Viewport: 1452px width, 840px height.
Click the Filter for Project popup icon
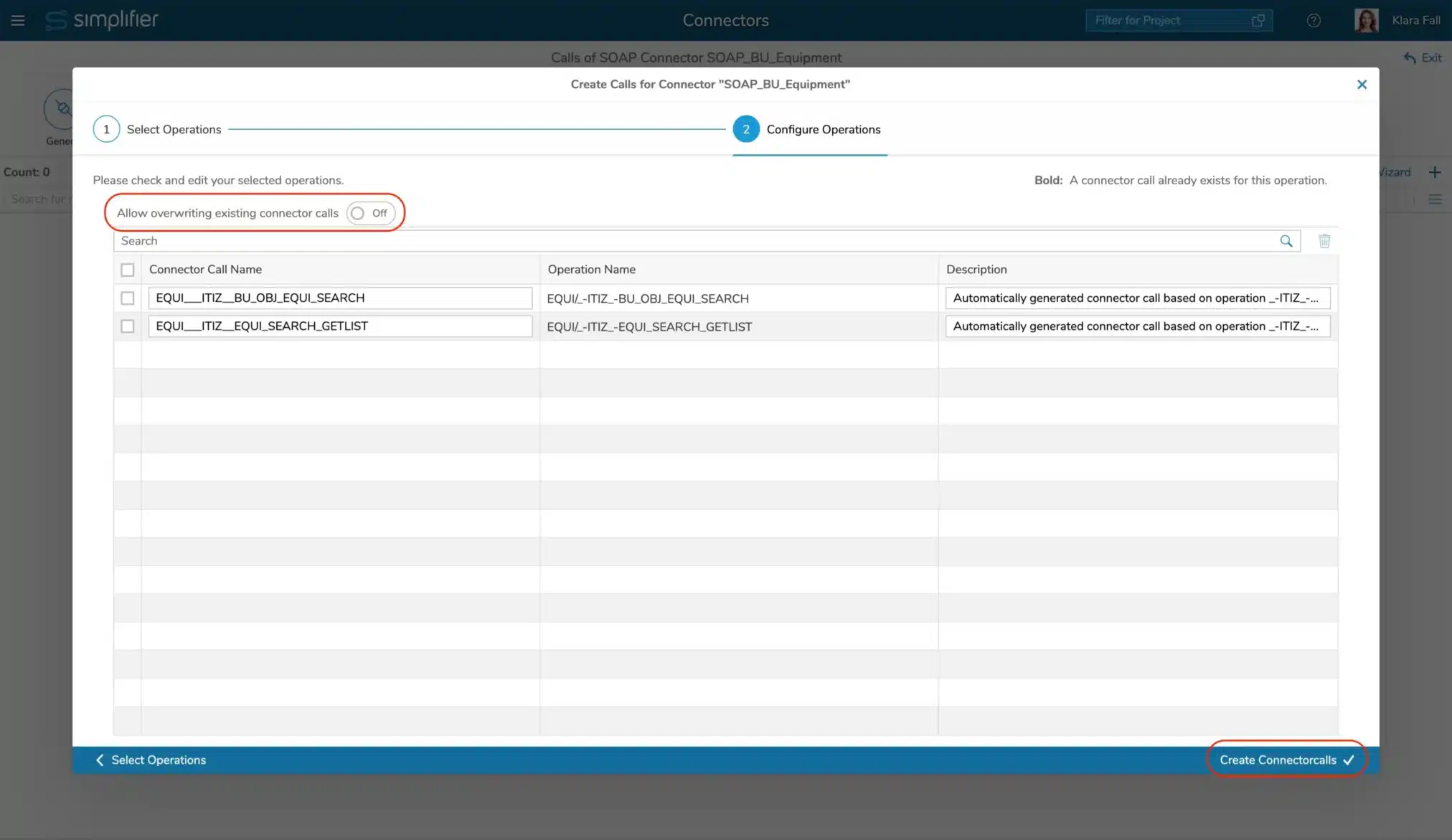[x=1258, y=20]
